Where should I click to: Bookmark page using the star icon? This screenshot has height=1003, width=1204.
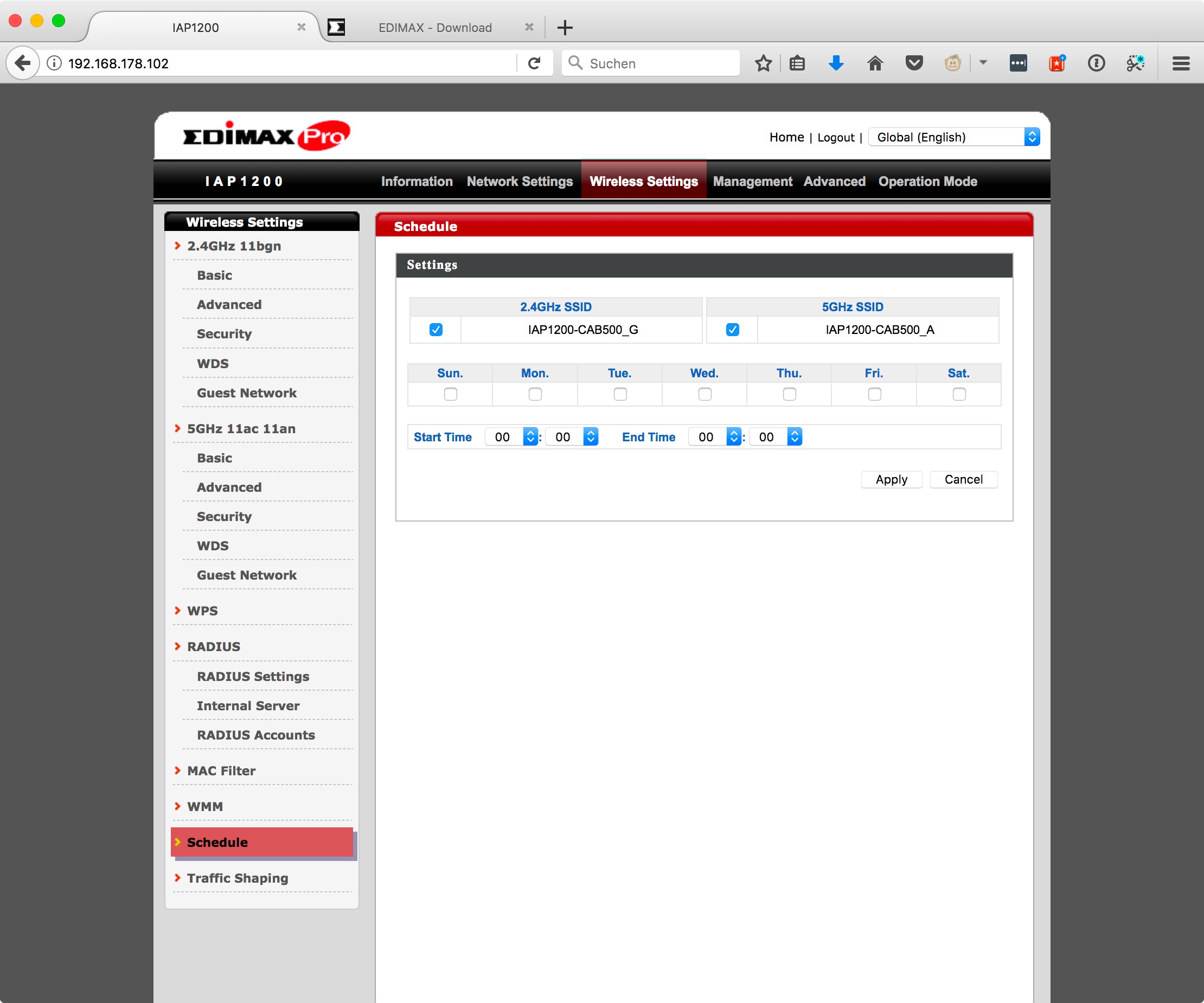click(763, 63)
